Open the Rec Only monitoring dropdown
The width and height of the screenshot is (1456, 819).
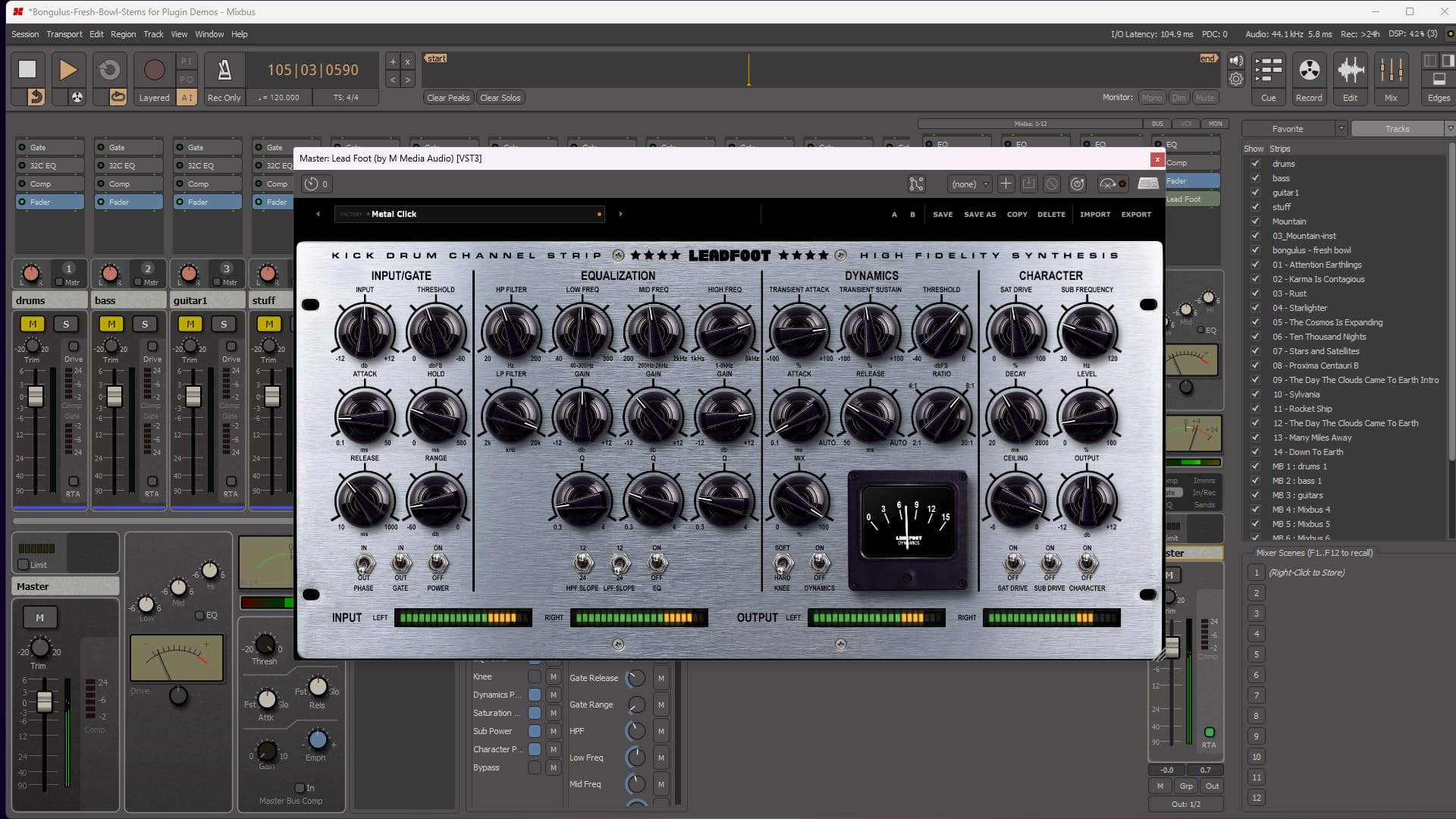pos(224,97)
